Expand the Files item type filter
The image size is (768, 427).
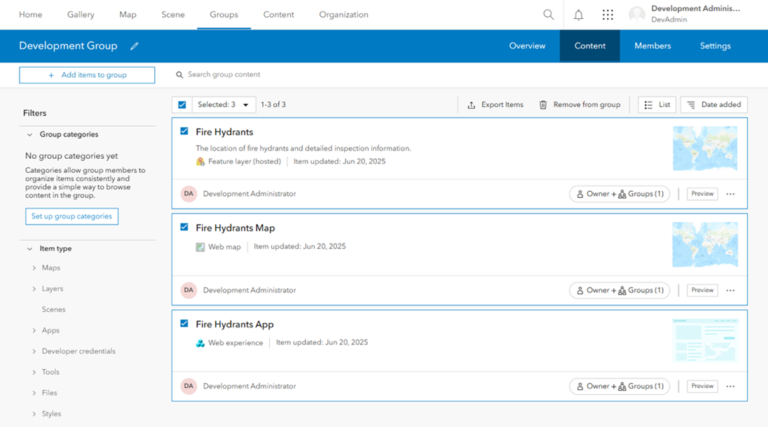pyautogui.click(x=34, y=393)
